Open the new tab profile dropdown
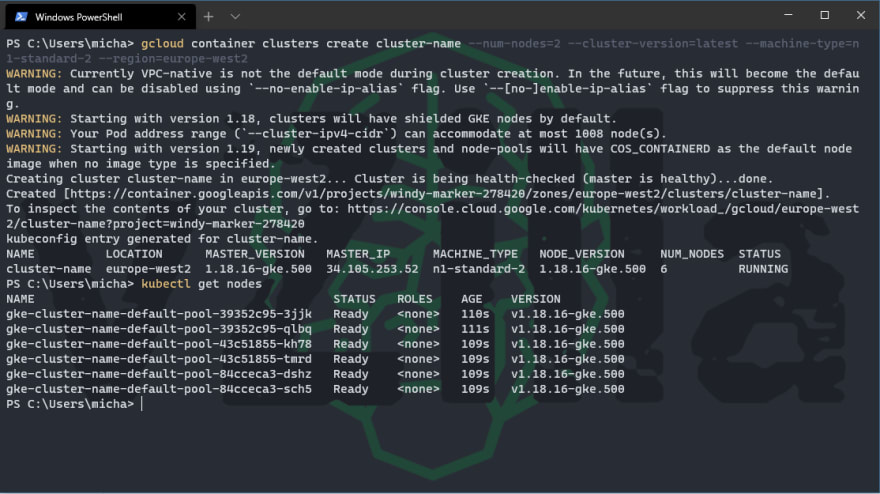Screen dimensions: 880x494 235,17
